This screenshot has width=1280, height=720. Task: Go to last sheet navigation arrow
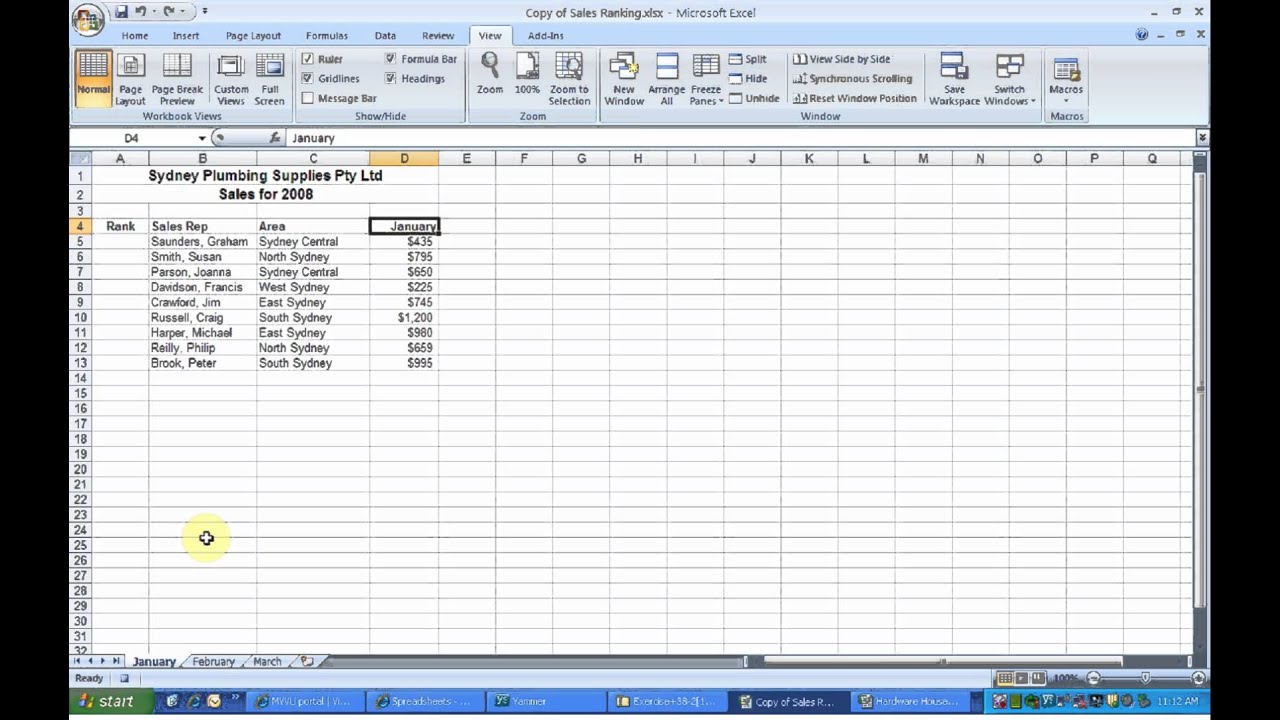(x=116, y=661)
